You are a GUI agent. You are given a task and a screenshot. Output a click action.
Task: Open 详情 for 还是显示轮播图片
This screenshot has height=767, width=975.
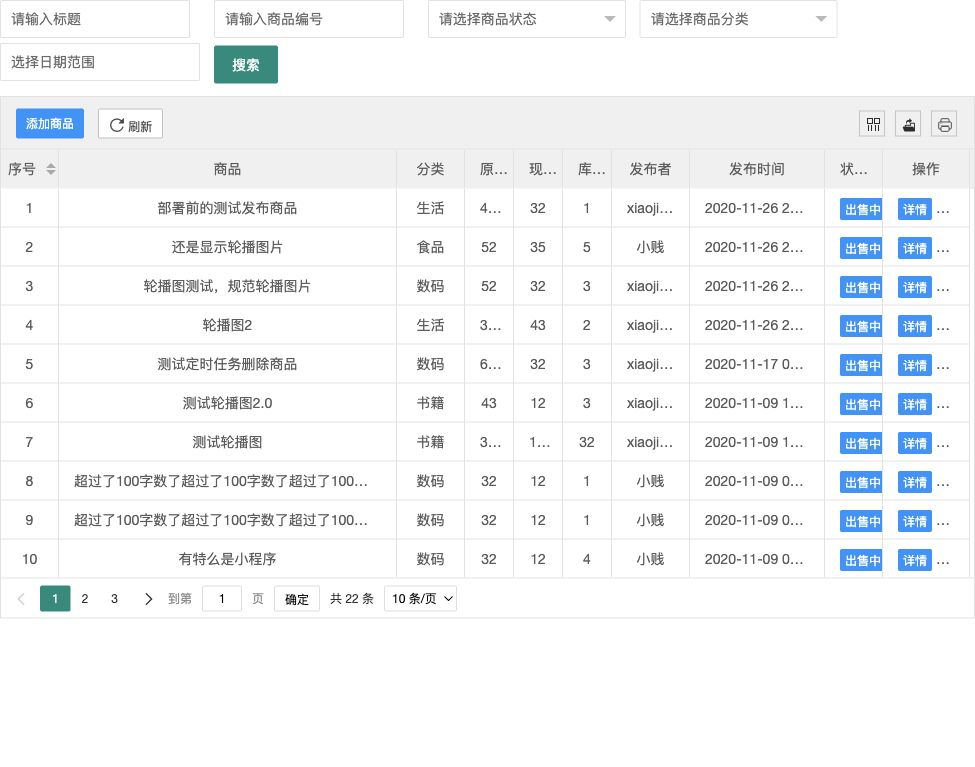(915, 249)
